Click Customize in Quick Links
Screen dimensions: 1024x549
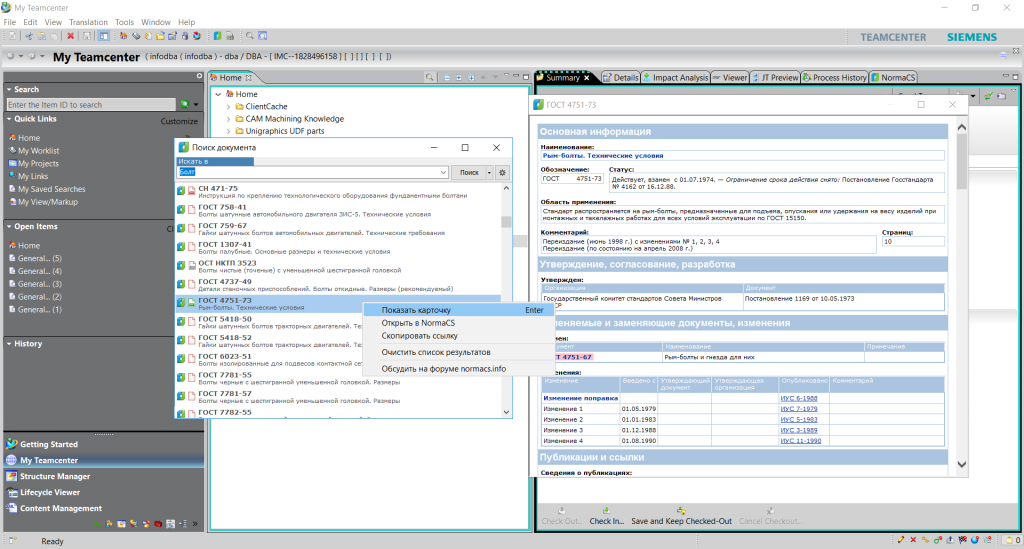pyautogui.click(x=179, y=121)
